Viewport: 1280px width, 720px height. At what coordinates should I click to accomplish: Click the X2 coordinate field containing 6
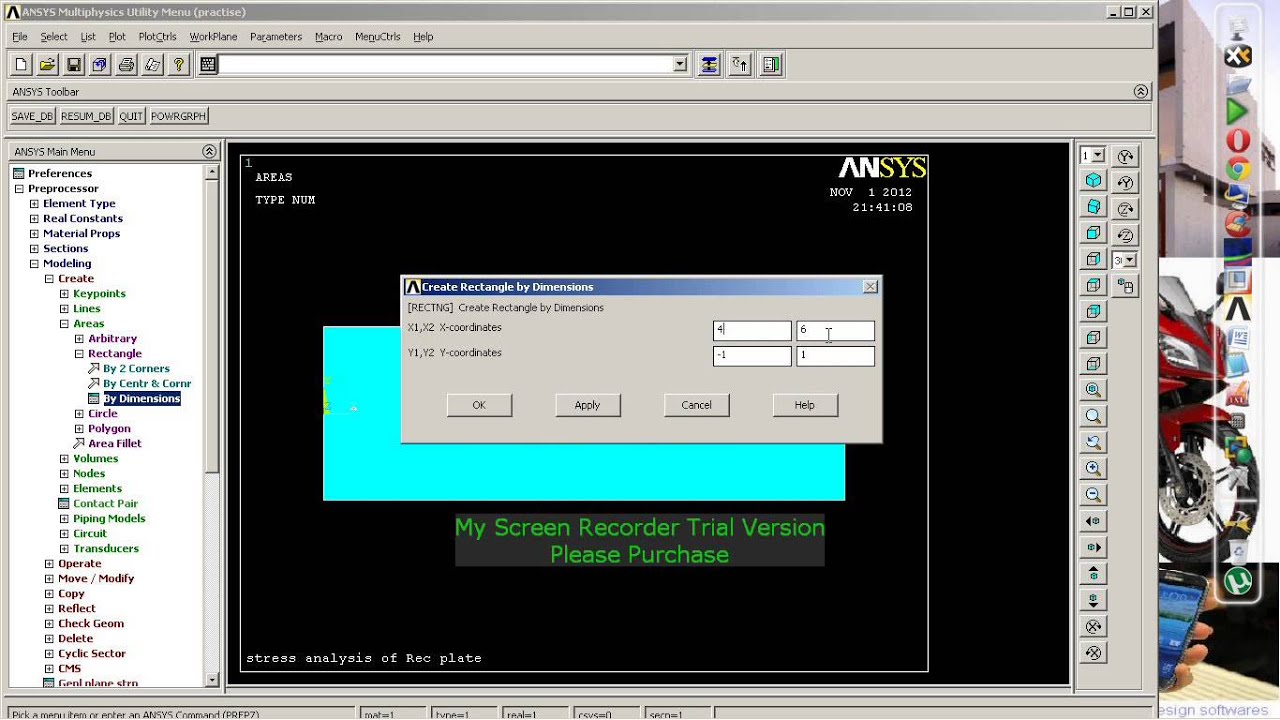(x=835, y=330)
